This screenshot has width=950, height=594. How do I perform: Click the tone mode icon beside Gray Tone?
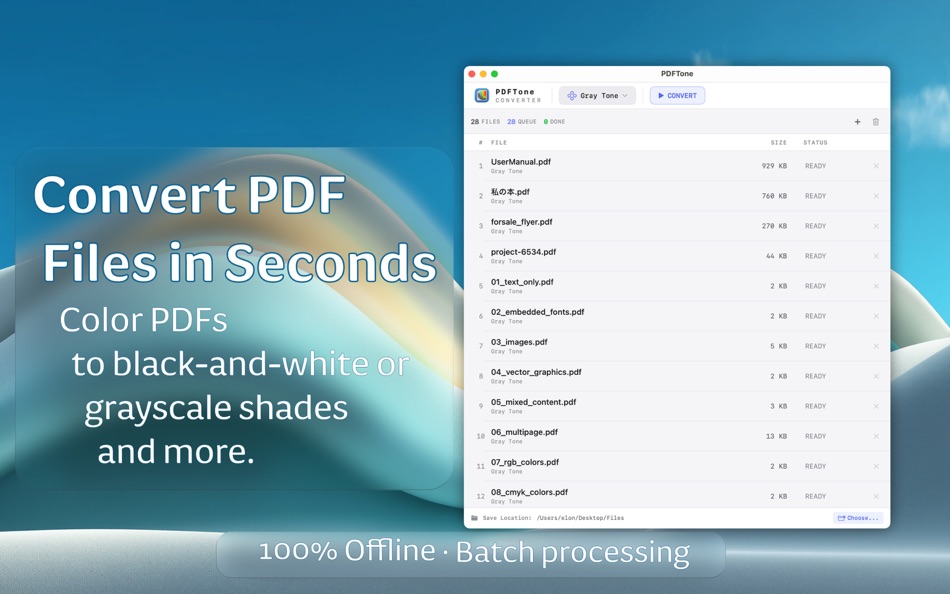[572, 95]
